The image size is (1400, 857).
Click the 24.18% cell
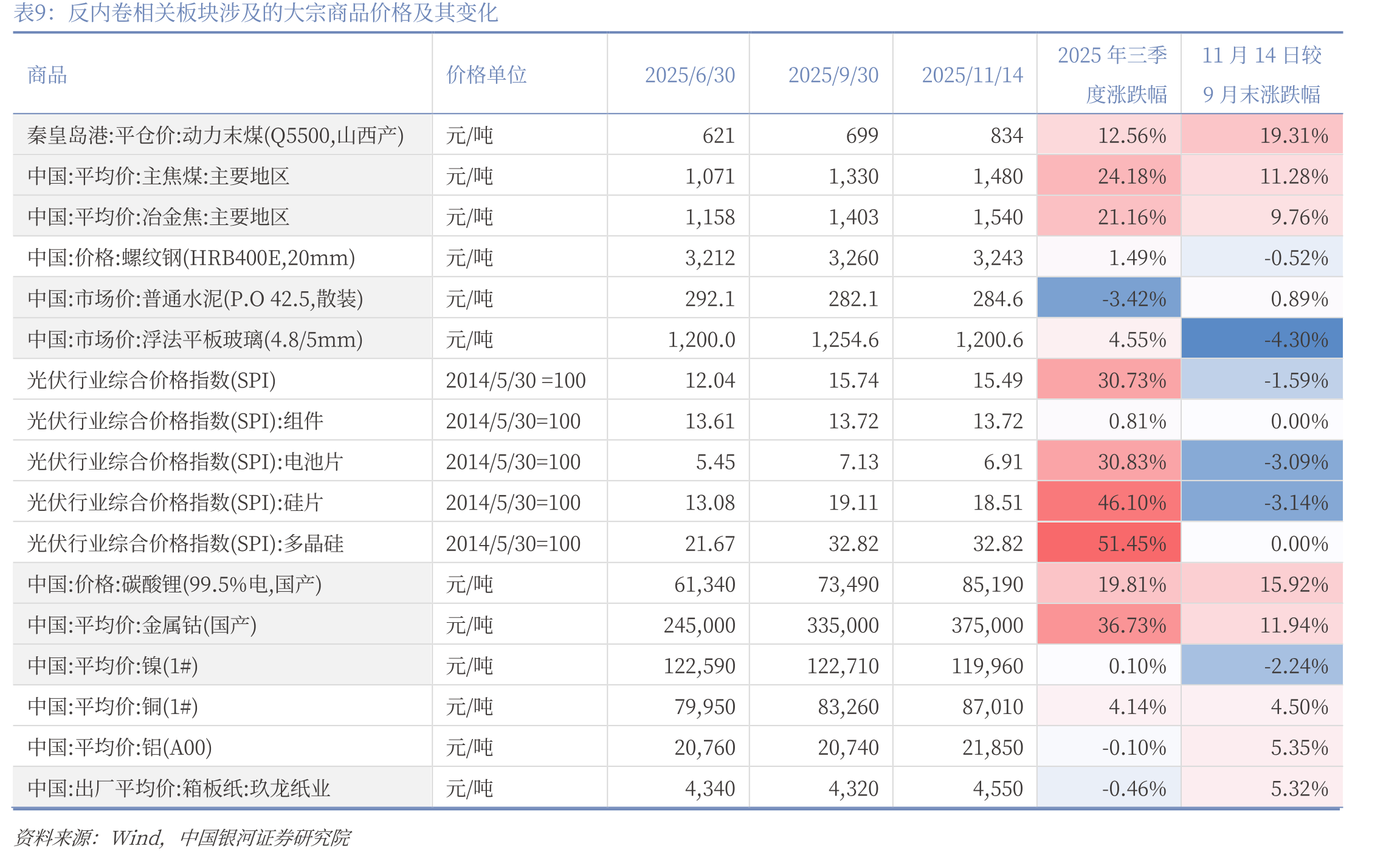1109,176
